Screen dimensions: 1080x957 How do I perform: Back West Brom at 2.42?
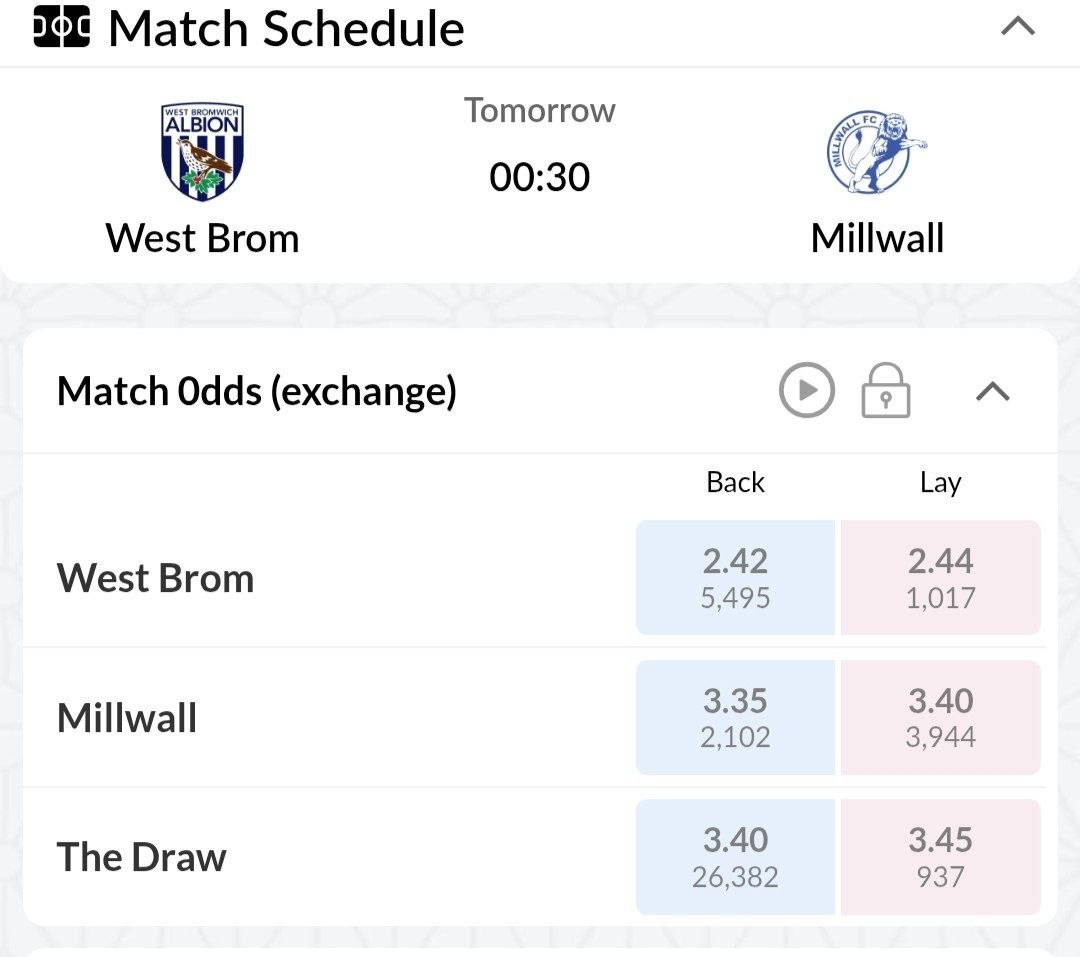[x=735, y=578]
